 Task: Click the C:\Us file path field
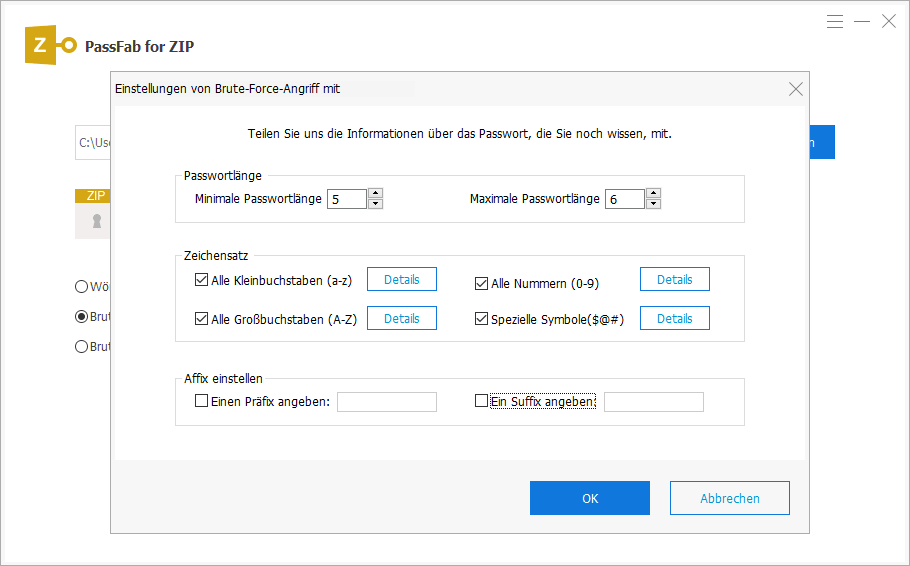coord(93,142)
